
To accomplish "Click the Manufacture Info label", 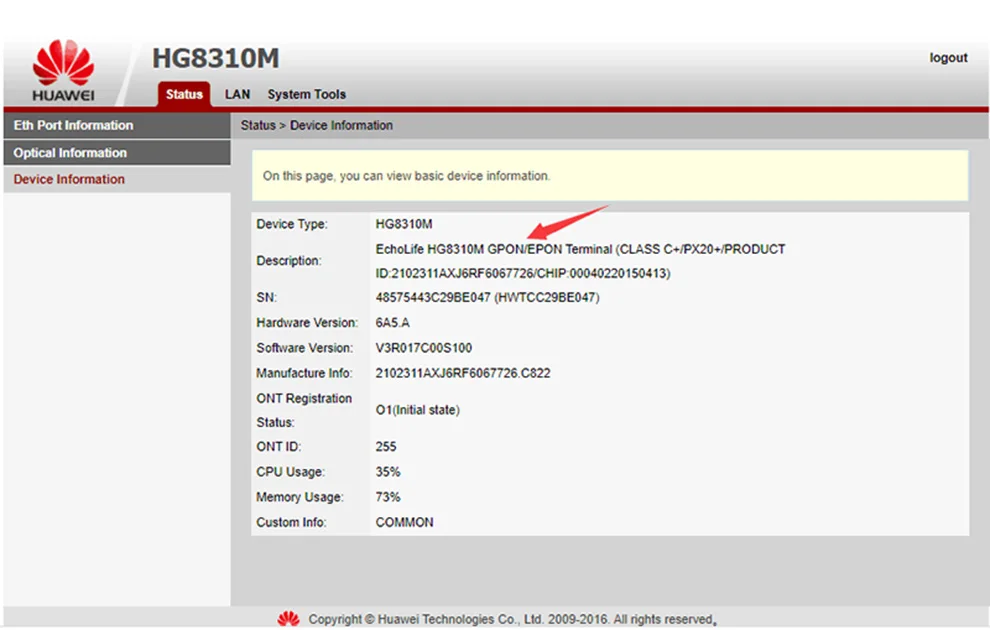I will [304, 373].
